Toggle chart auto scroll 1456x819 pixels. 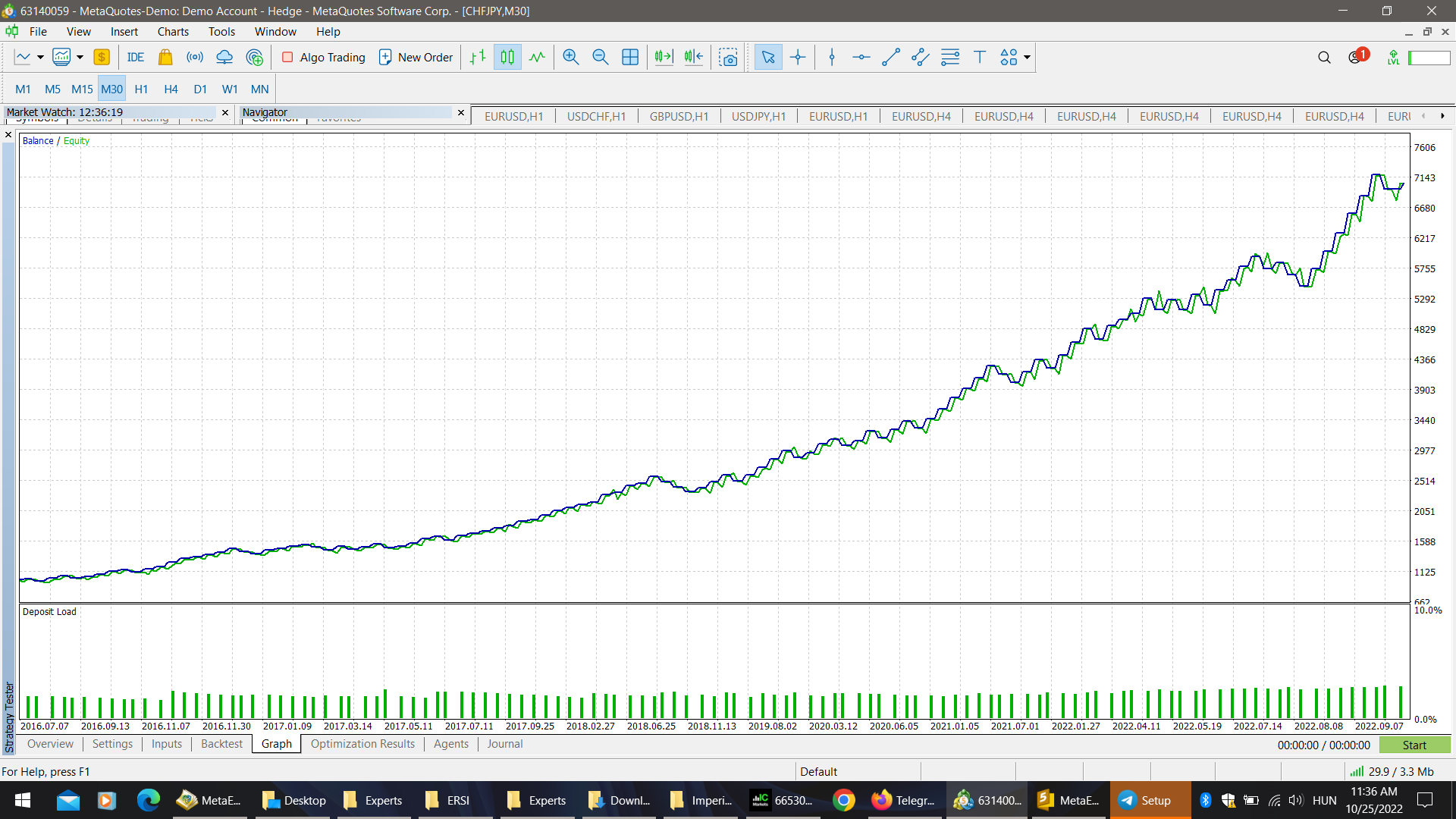(x=664, y=57)
